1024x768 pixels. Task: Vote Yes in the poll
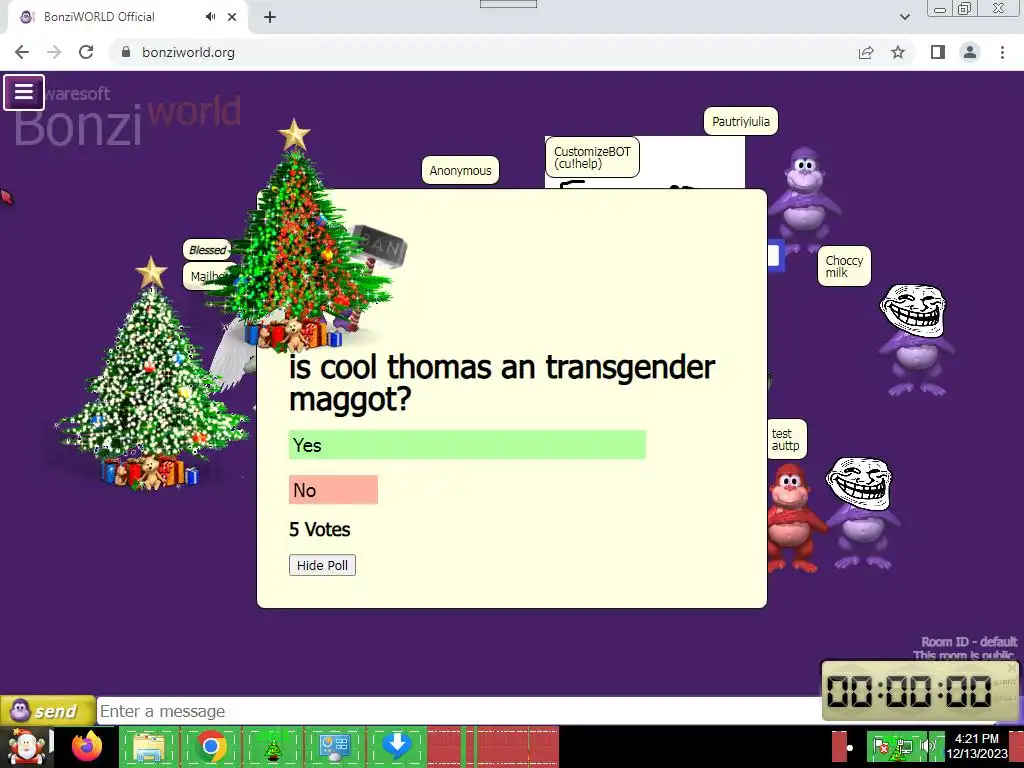pos(467,445)
